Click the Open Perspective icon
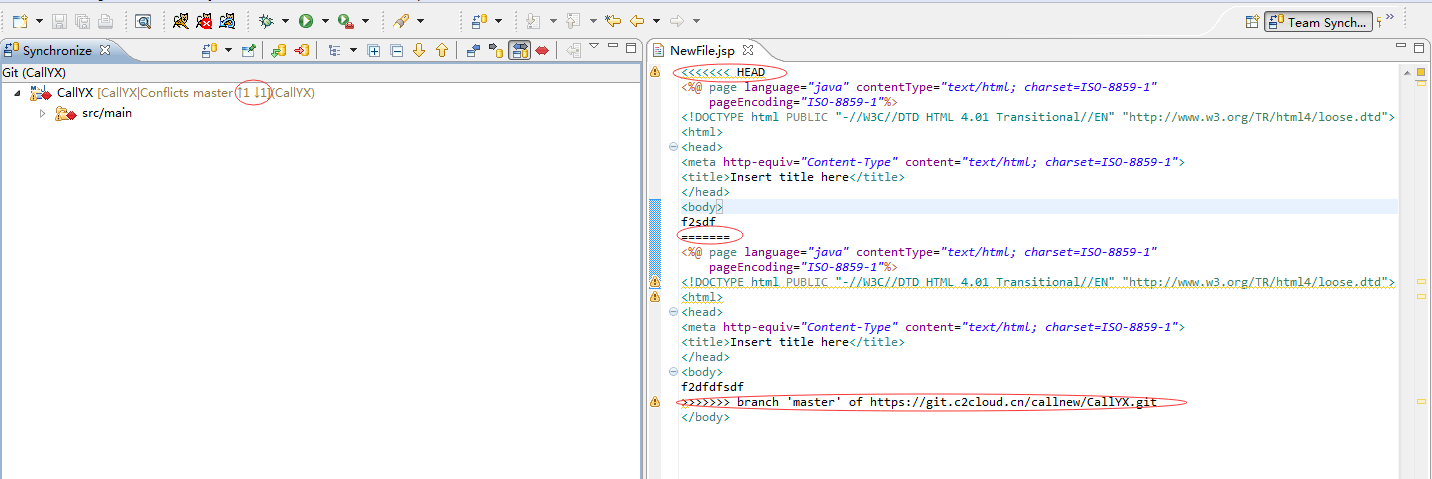 point(1252,21)
